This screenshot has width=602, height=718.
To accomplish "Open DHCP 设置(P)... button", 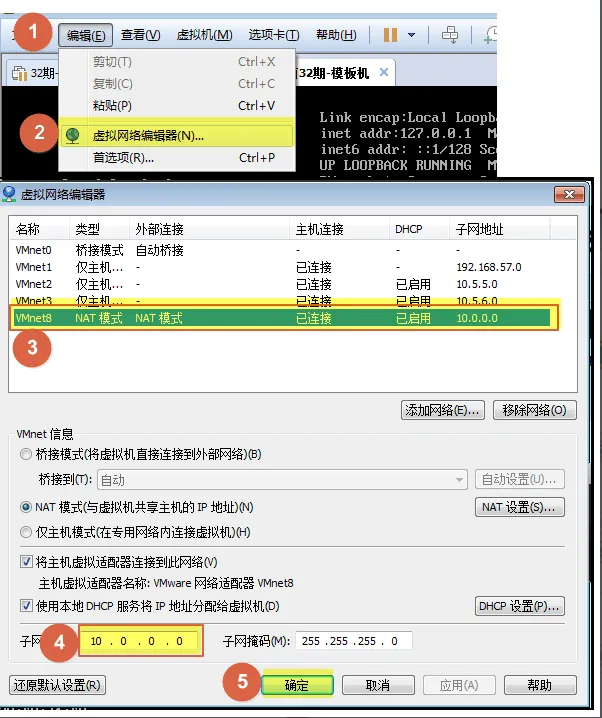I will coord(520,606).
